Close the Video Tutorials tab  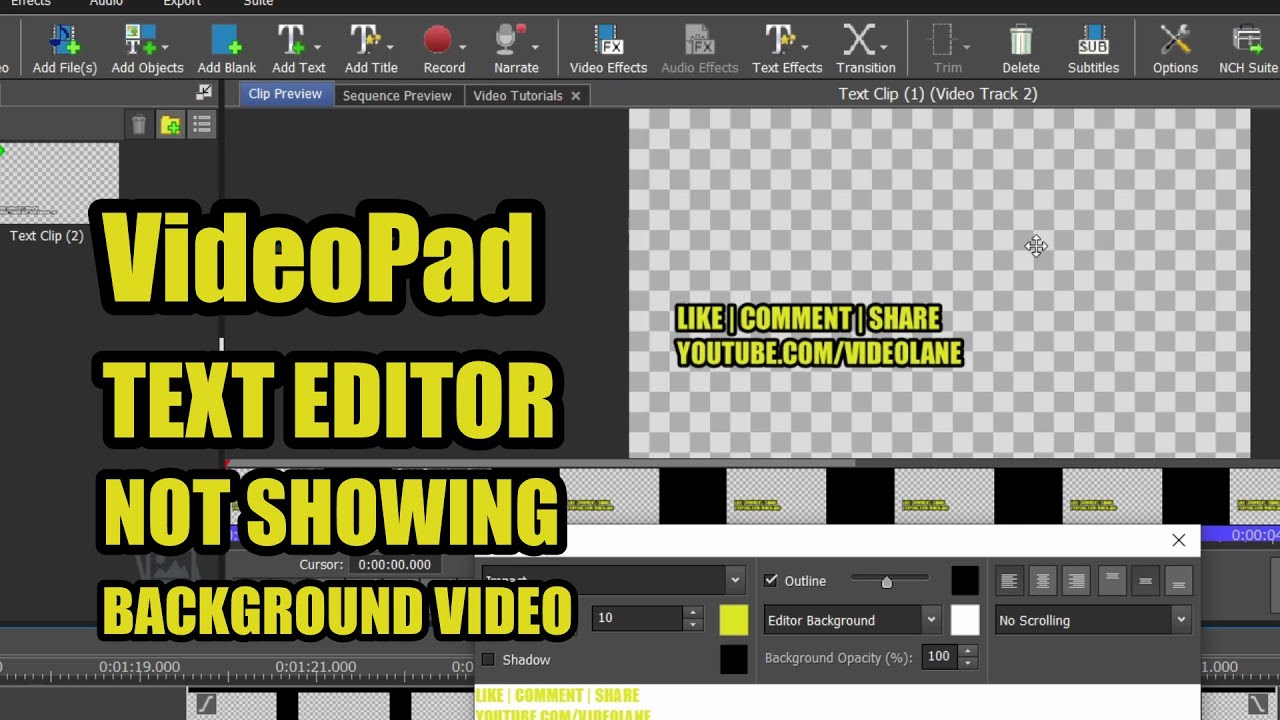tap(575, 96)
